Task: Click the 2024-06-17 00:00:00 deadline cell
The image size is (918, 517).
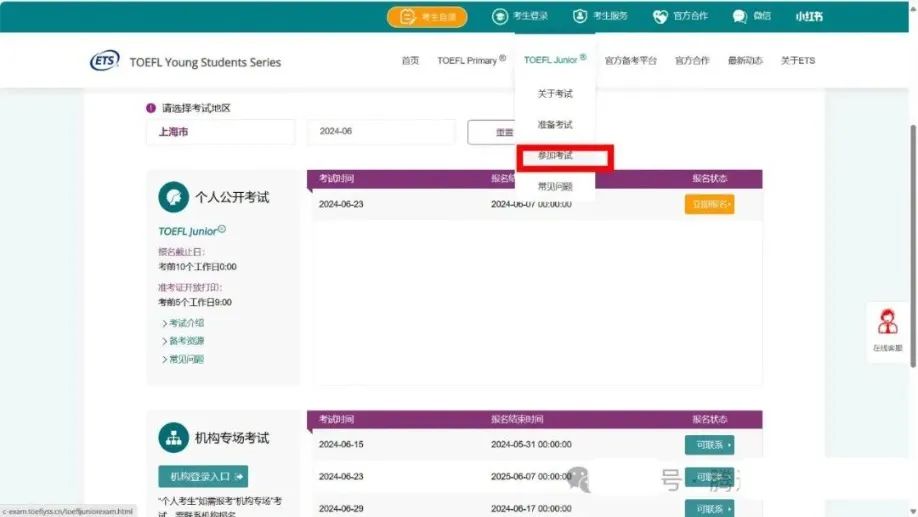Action: point(531,509)
